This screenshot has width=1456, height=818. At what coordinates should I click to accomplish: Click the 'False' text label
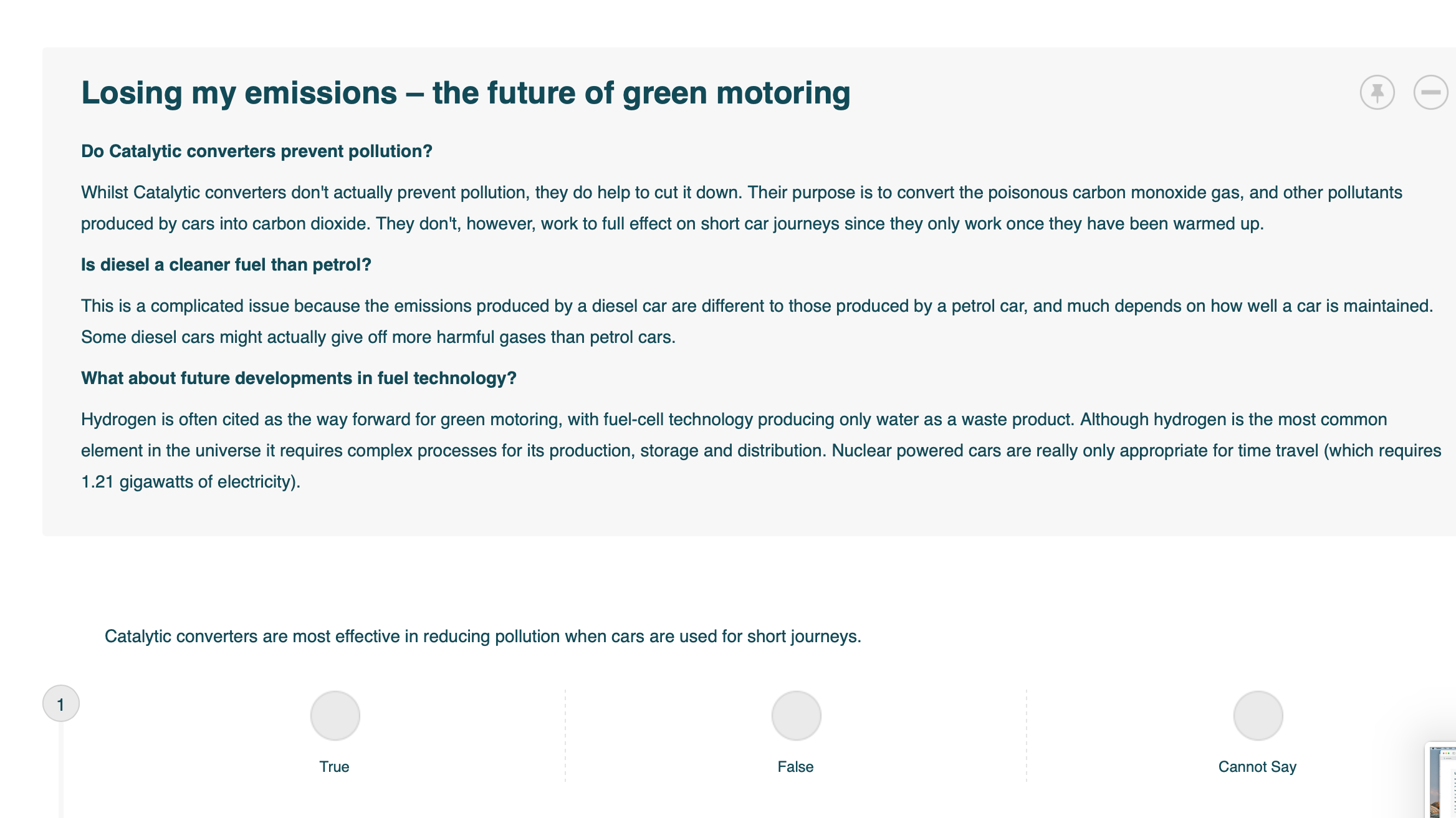795,766
